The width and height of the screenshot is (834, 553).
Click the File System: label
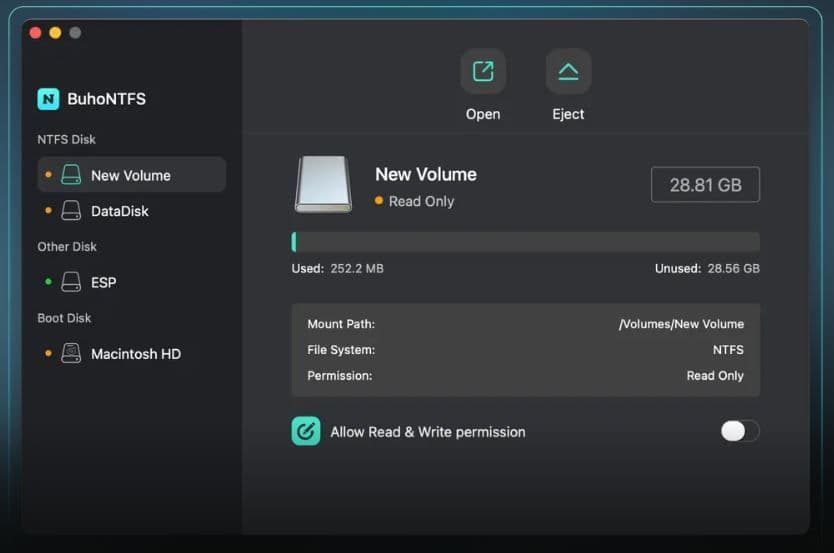[x=341, y=350]
